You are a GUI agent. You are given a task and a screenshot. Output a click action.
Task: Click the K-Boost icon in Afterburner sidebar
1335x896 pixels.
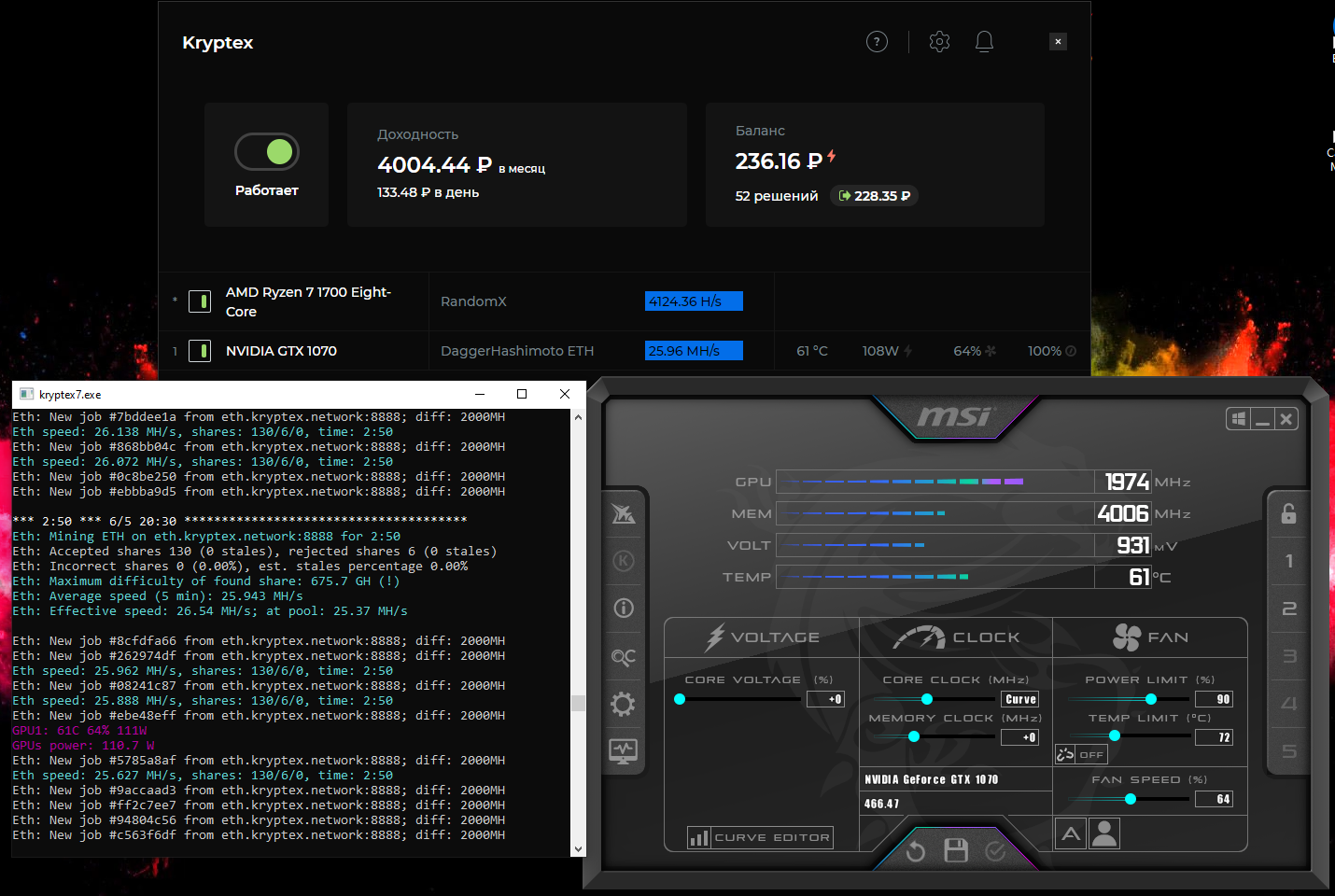(624, 561)
